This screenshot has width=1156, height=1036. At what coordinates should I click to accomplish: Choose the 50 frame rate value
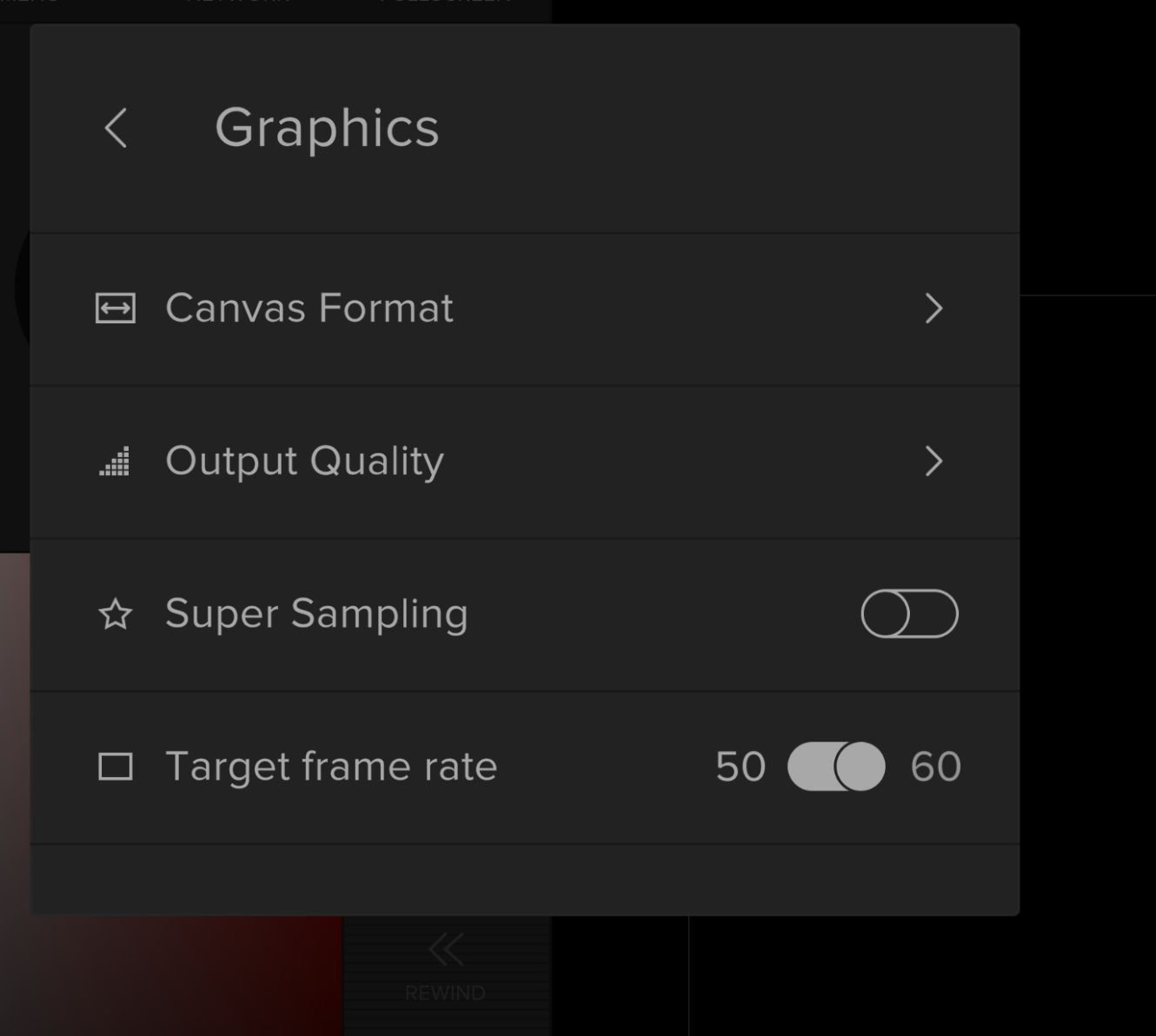(x=741, y=767)
